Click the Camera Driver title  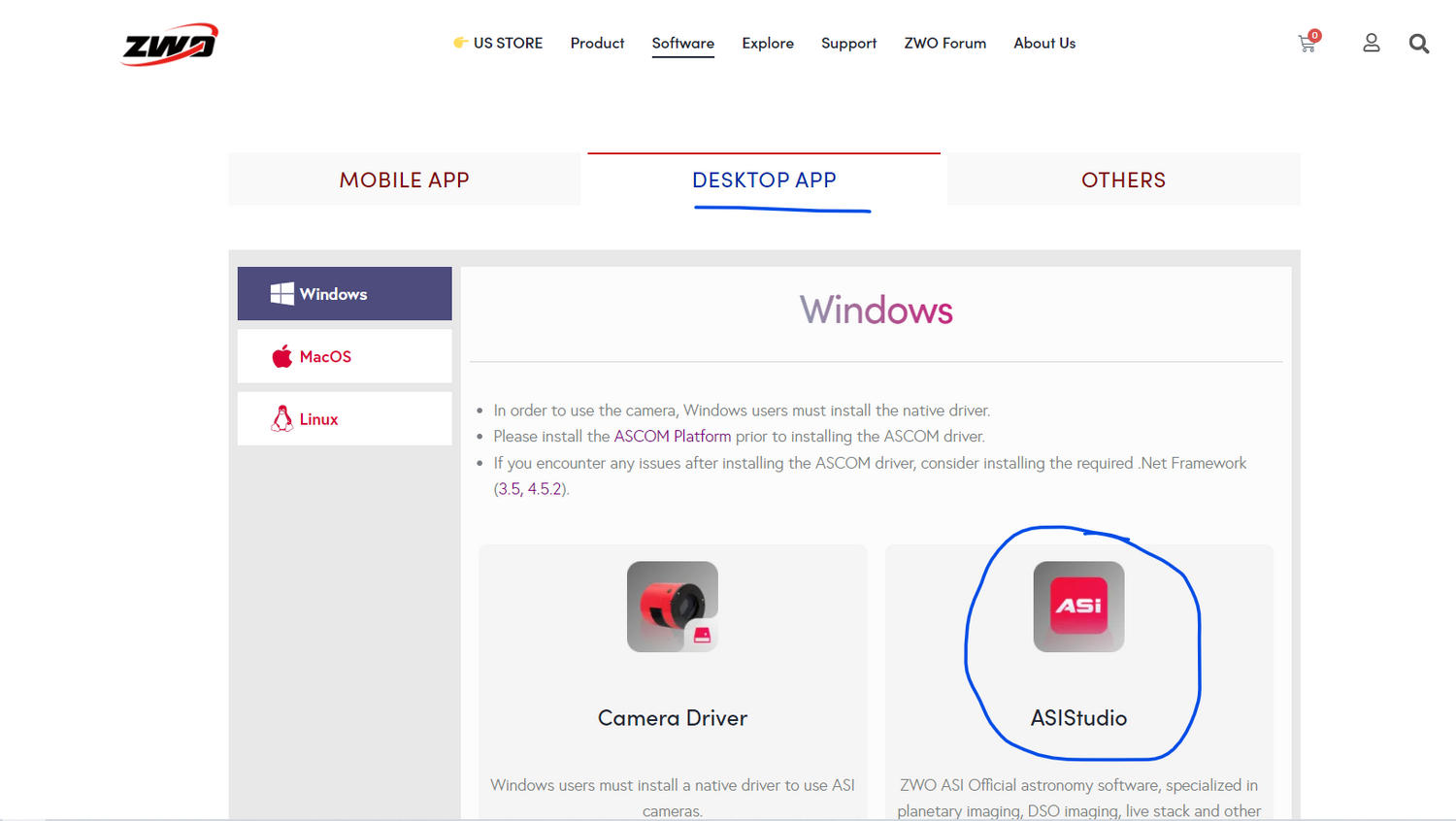(x=673, y=718)
